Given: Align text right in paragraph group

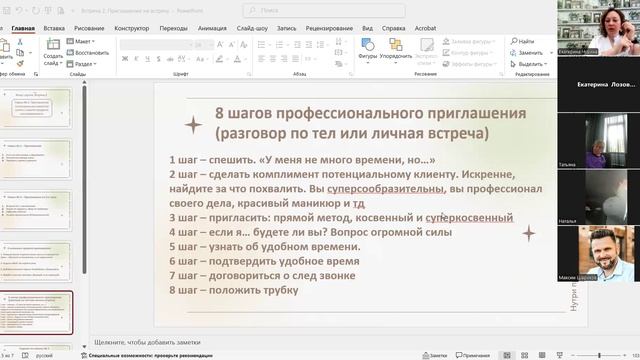Looking at the screenshot, I should [x=284, y=59].
